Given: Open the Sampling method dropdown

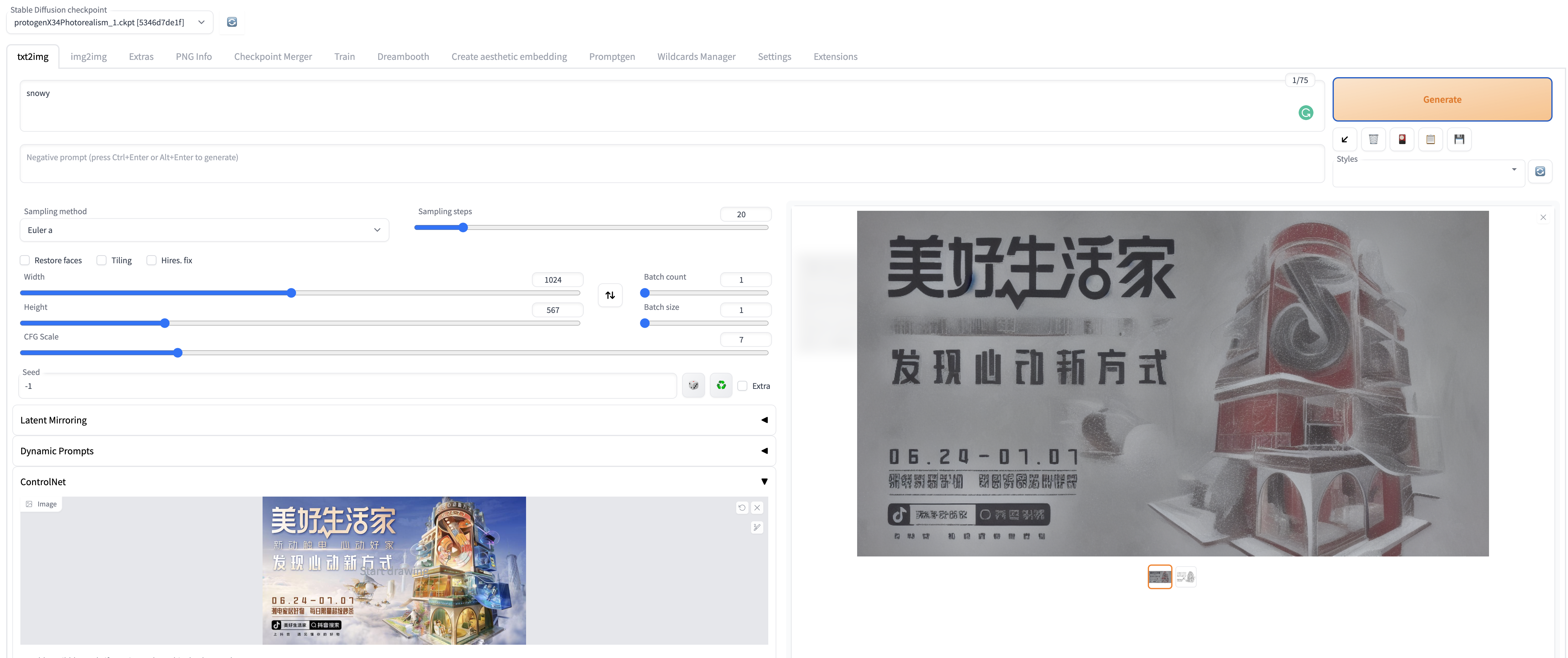Looking at the screenshot, I should [x=204, y=230].
